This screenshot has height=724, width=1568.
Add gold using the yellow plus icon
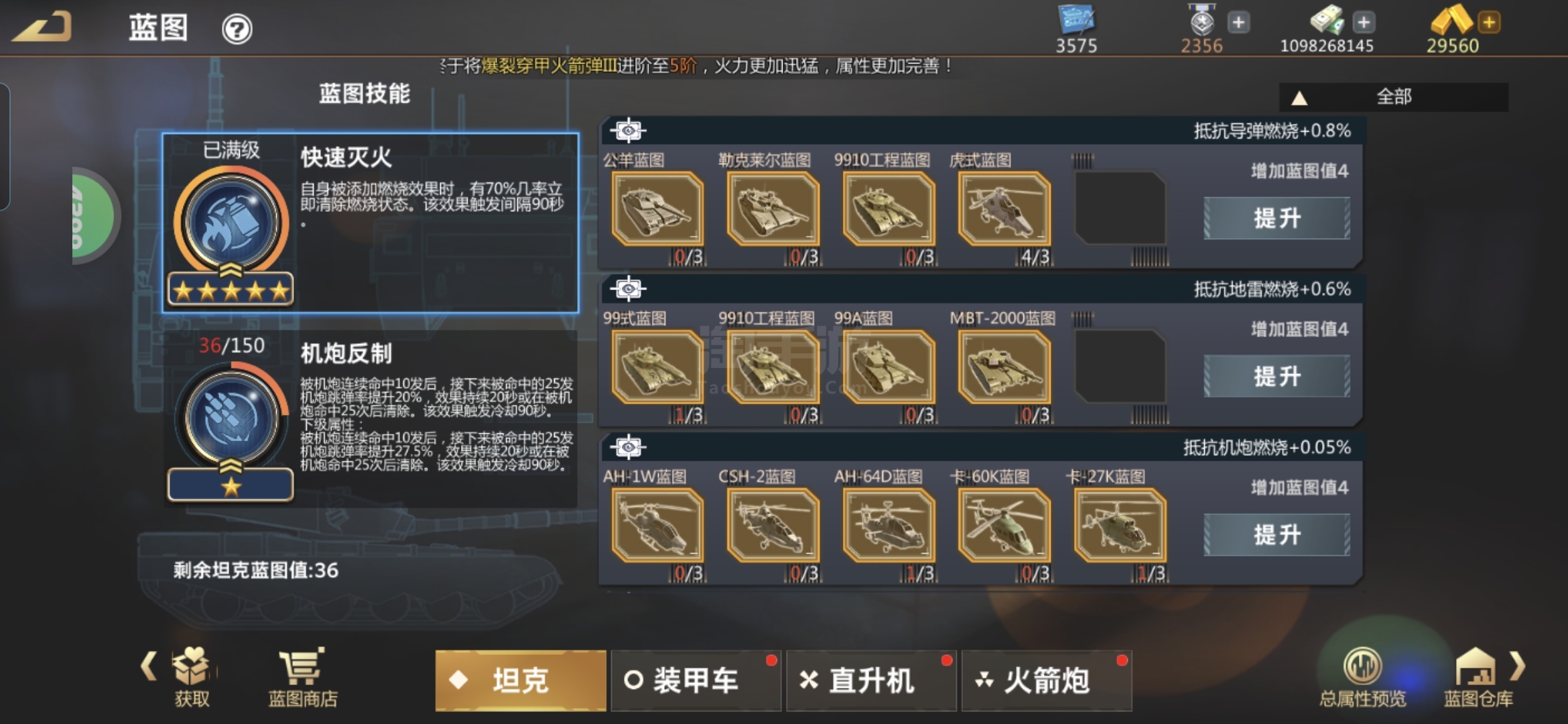[1489, 22]
